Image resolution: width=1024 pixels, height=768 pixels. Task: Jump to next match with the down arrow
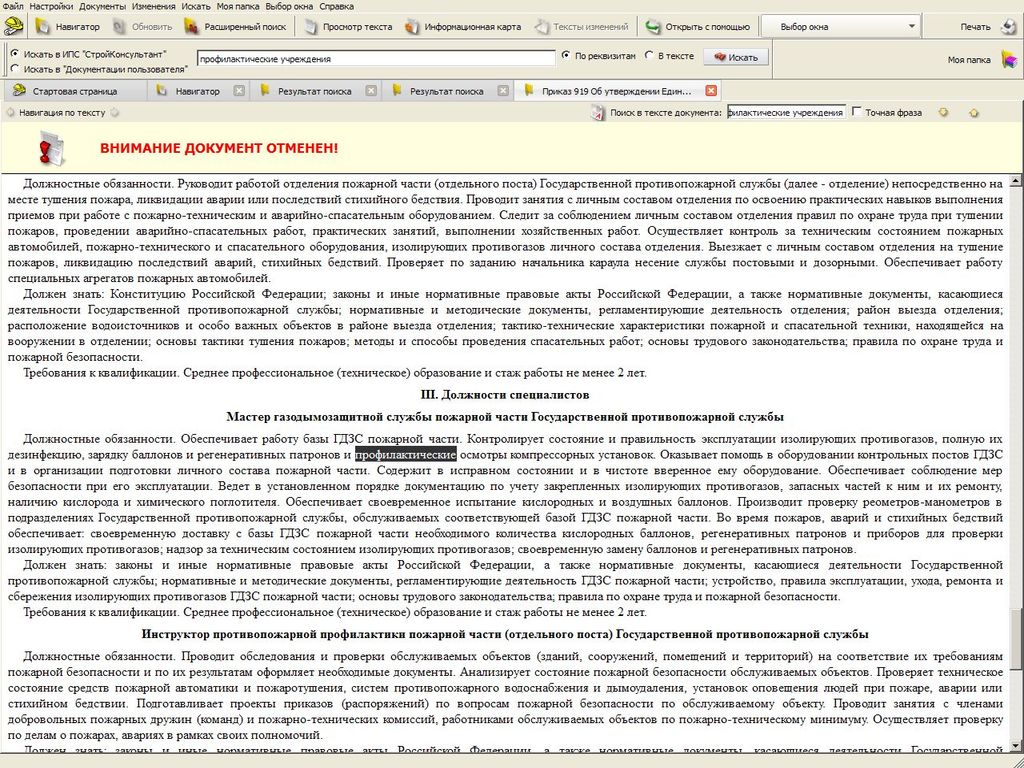[943, 112]
